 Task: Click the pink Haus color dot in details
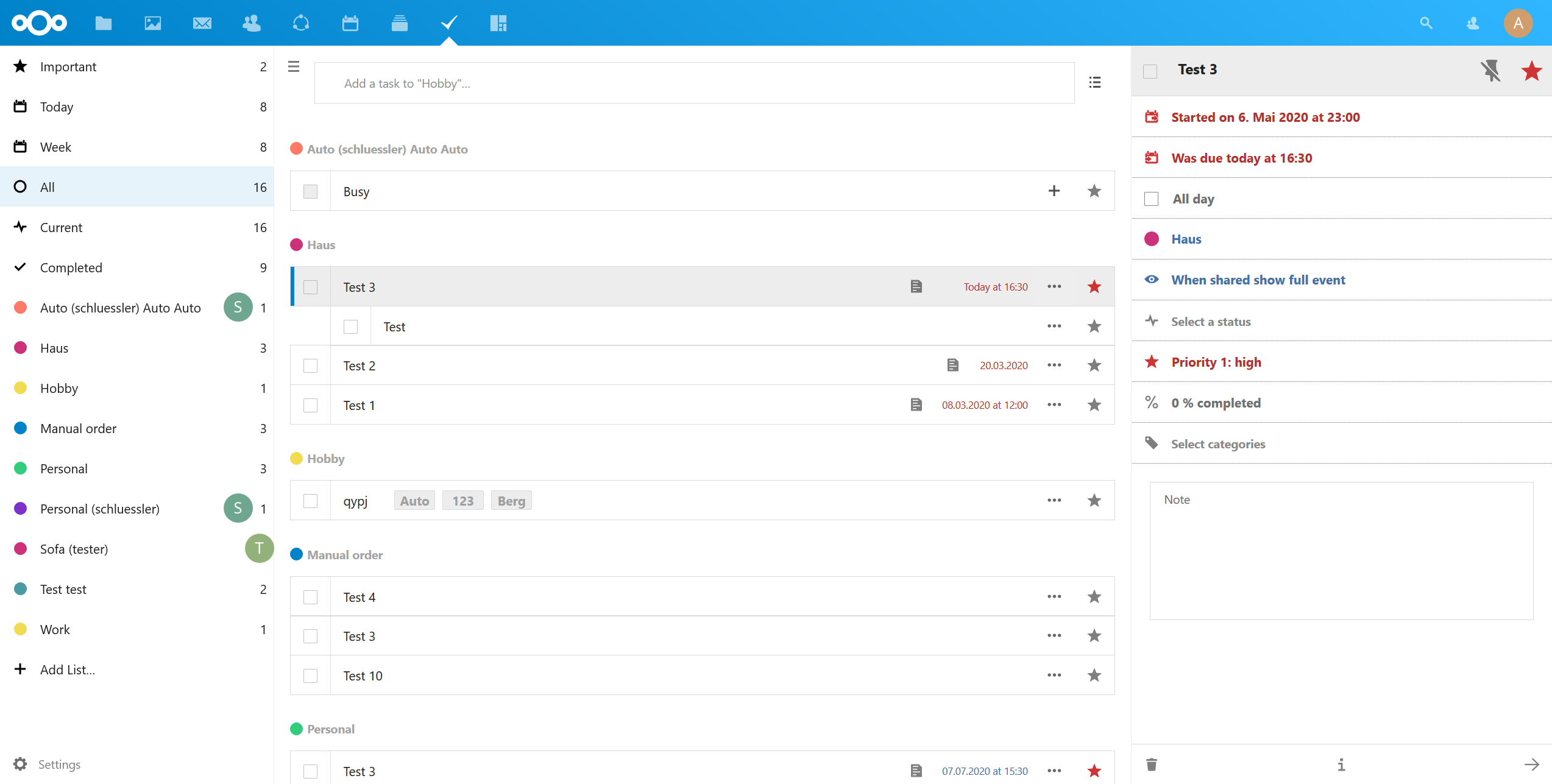pyautogui.click(x=1152, y=239)
